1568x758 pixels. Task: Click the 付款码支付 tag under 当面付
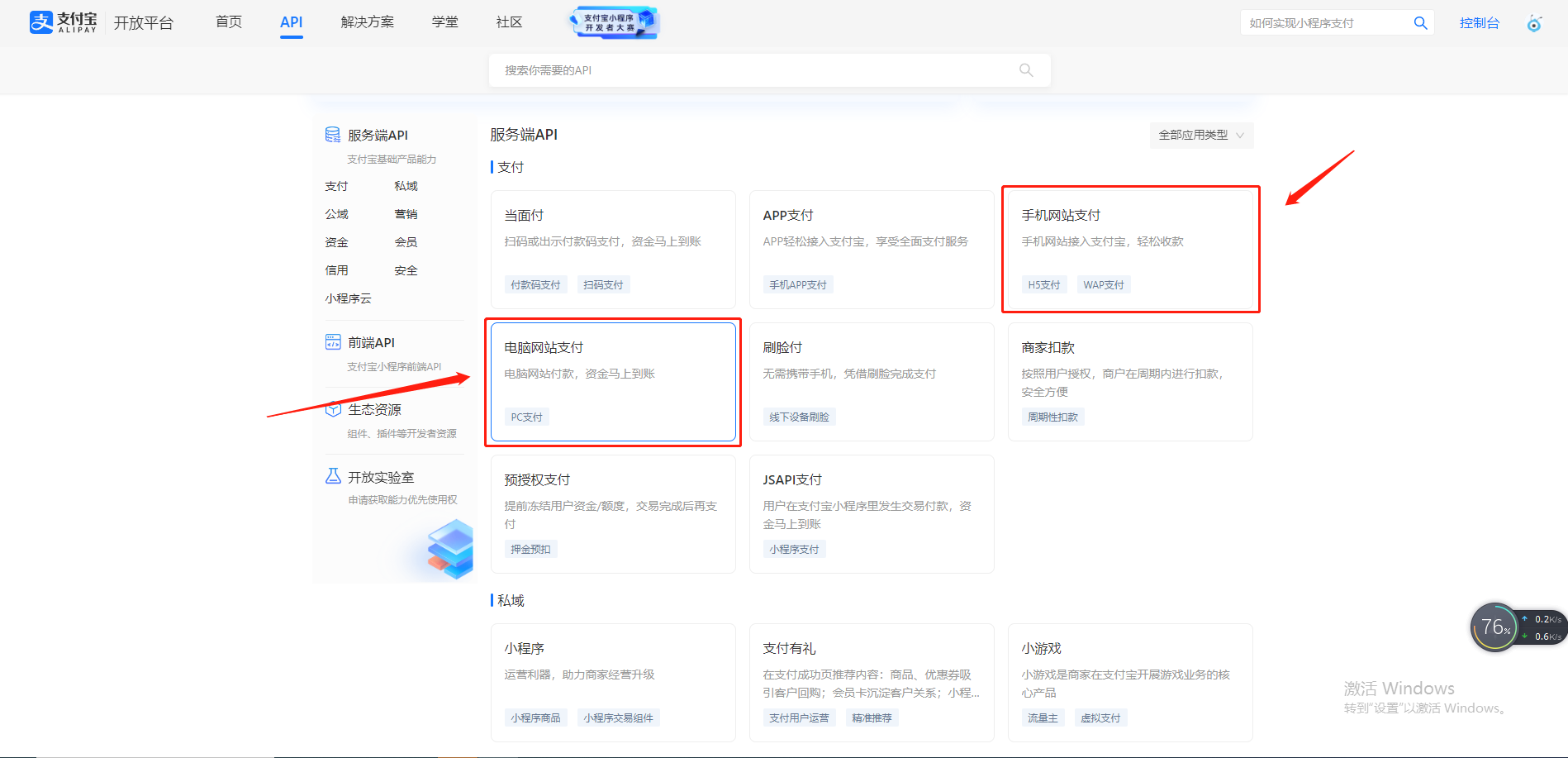[x=535, y=285]
